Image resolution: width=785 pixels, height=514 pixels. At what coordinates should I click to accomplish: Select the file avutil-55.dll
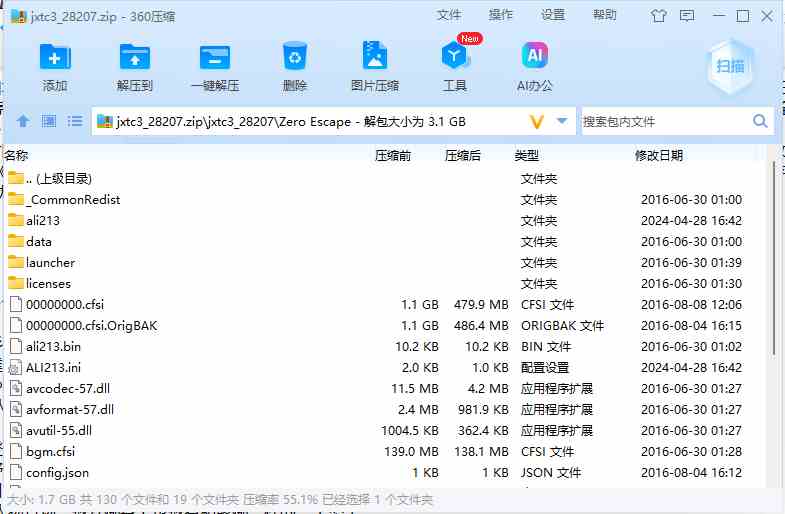(x=385, y=431)
